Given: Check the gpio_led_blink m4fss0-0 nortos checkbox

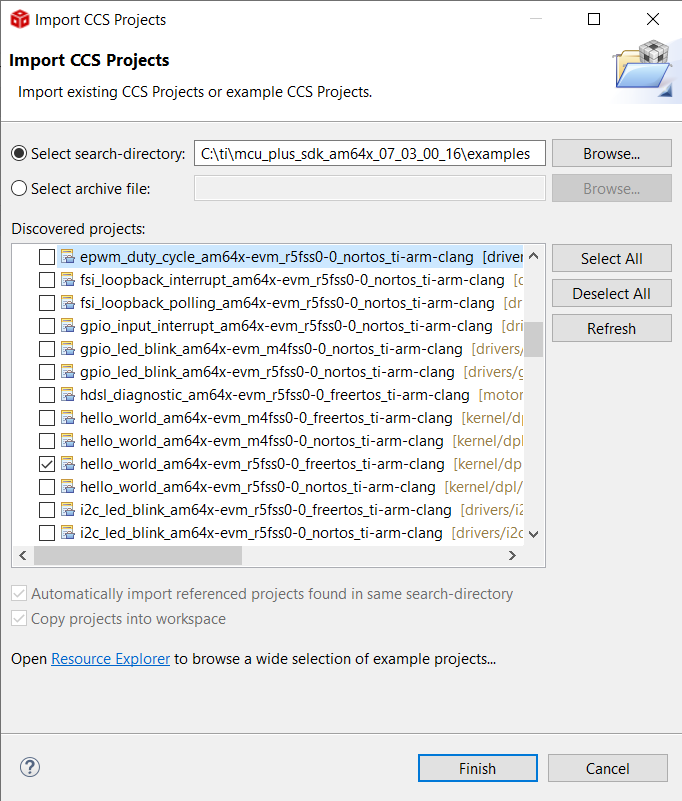Looking at the screenshot, I should click(47, 349).
